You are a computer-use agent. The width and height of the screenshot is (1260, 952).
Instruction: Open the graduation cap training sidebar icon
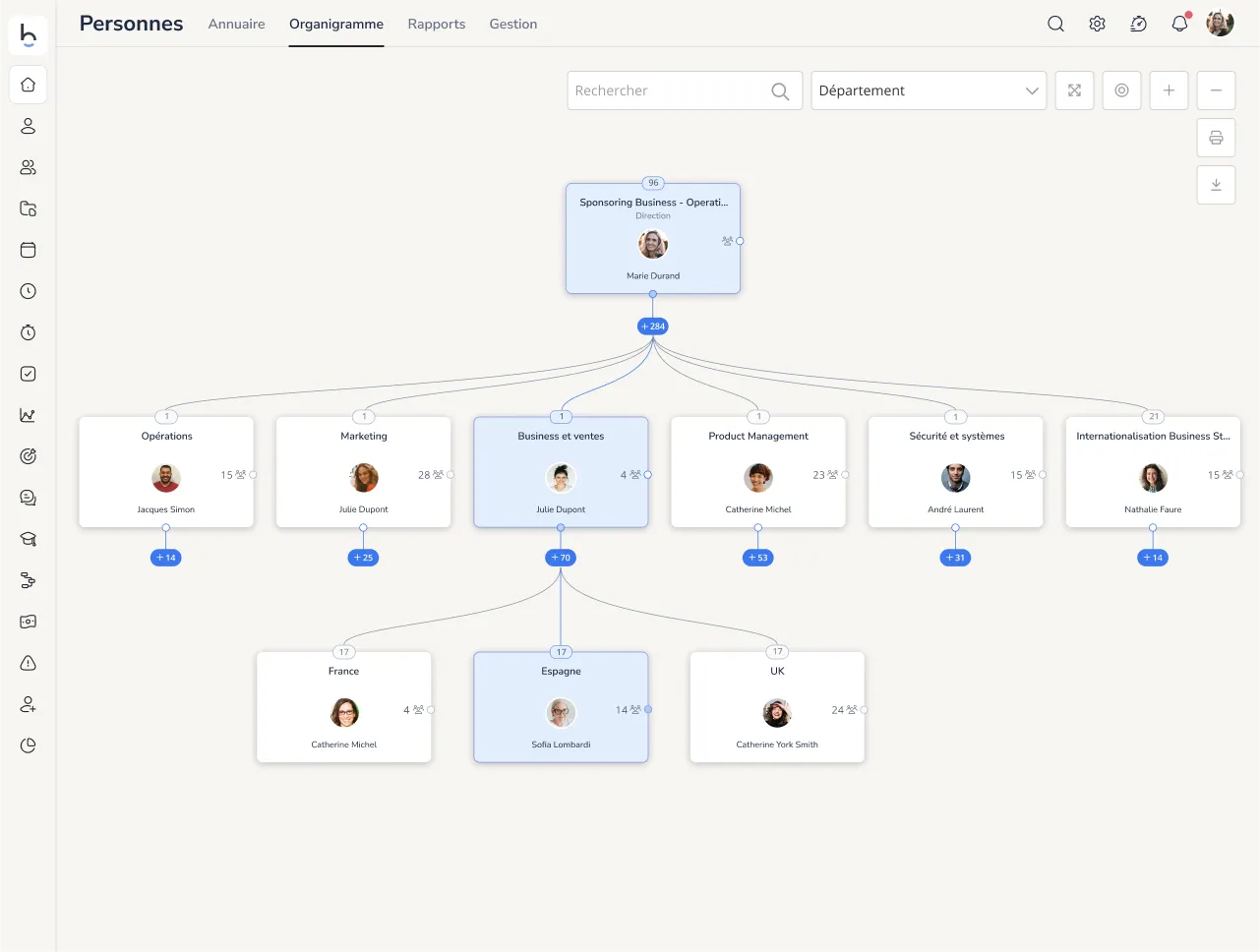(x=29, y=539)
